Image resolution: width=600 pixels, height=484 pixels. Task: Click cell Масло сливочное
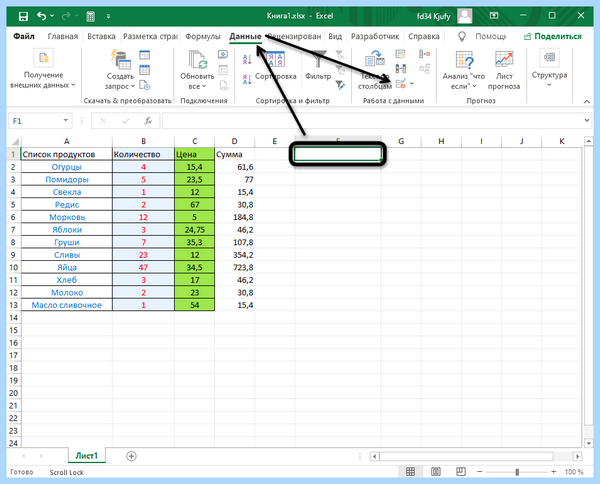pos(67,305)
